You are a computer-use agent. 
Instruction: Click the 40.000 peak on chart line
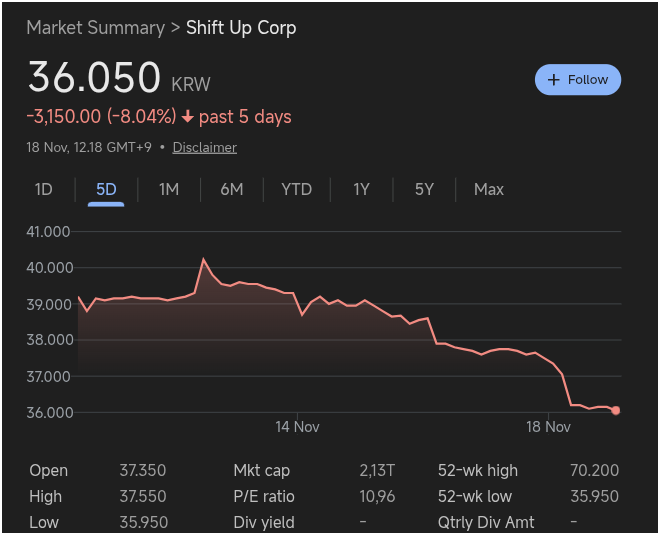pyautogui.click(x=204, y=260)
